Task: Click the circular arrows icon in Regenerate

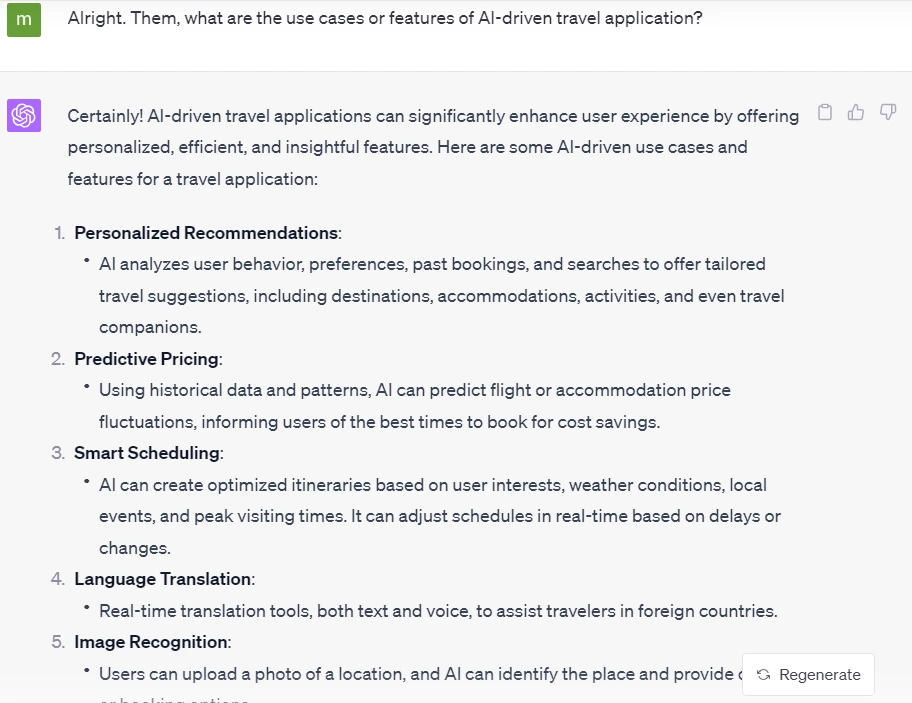Action: point(764,675)
